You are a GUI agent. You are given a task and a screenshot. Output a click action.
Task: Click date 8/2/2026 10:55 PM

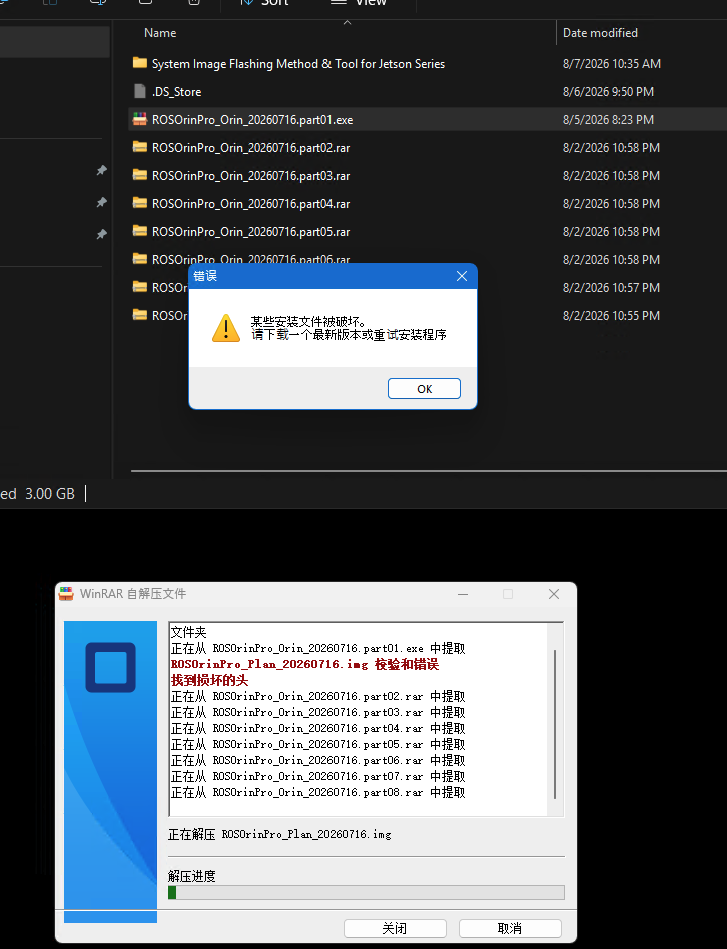tap(611, 315)
